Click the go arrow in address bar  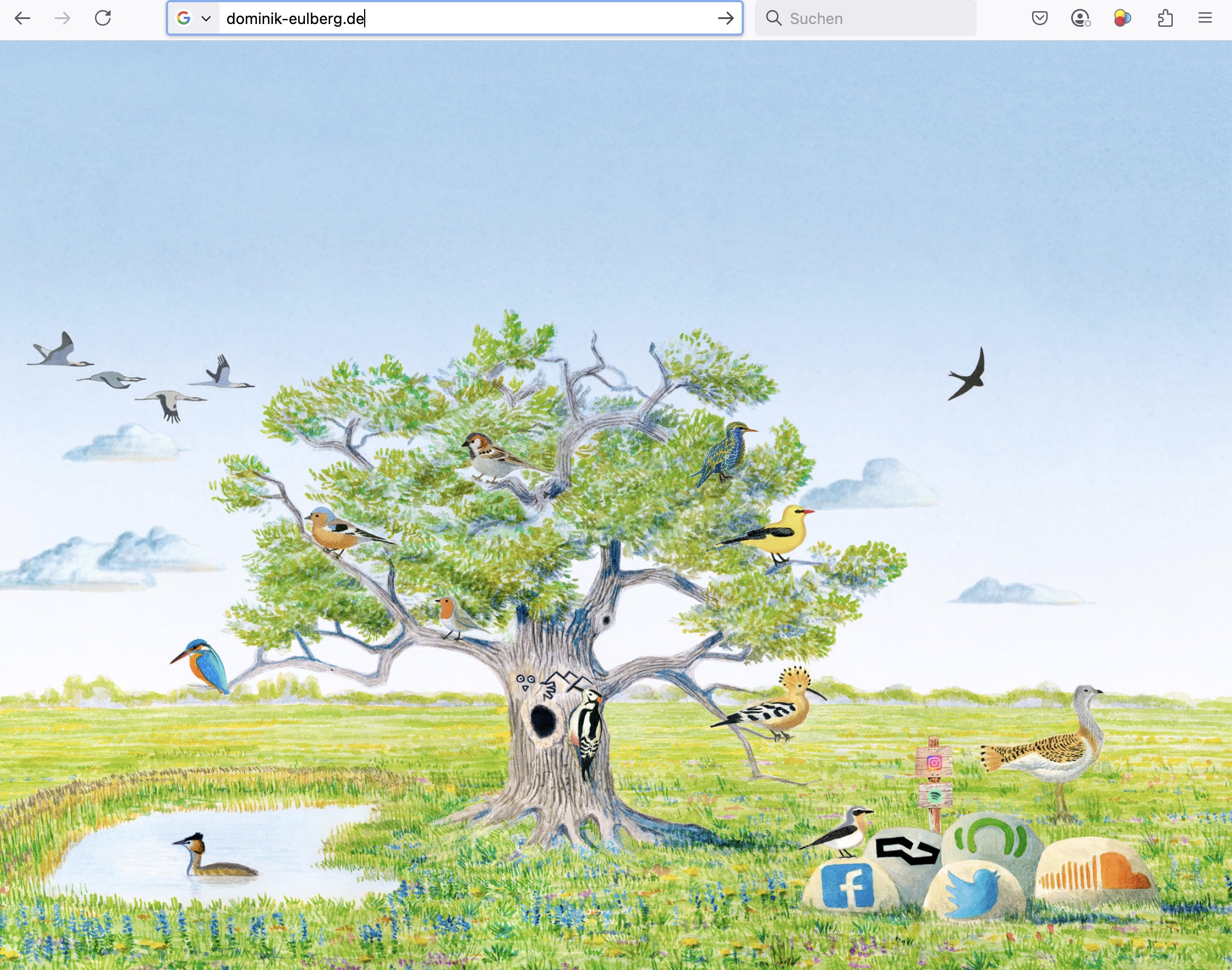725,18
